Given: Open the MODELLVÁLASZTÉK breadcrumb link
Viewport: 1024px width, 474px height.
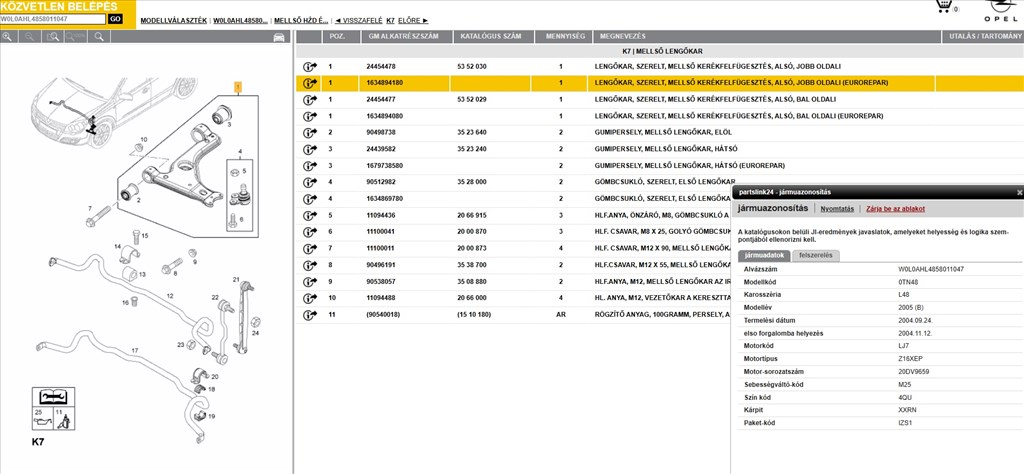Looking at the screenshot, I should click(x=174, y=20).
